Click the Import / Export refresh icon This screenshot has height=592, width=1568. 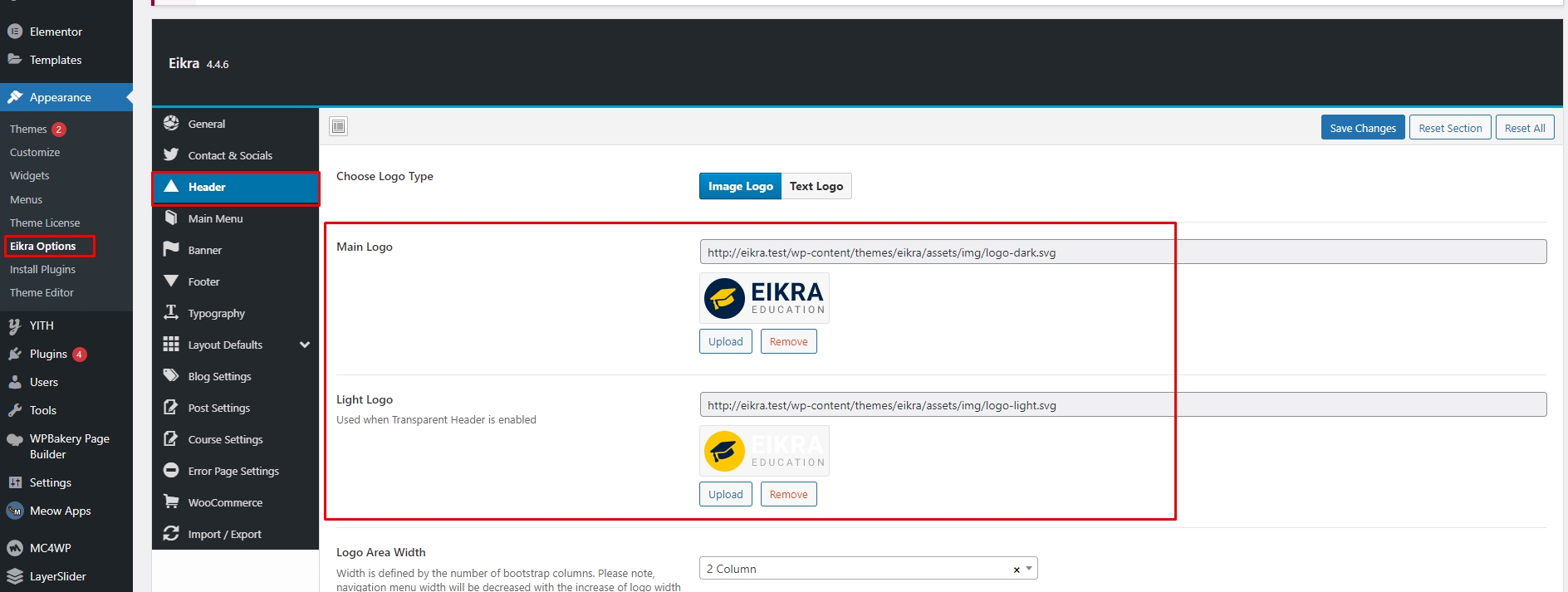click(x=171, y=533)
